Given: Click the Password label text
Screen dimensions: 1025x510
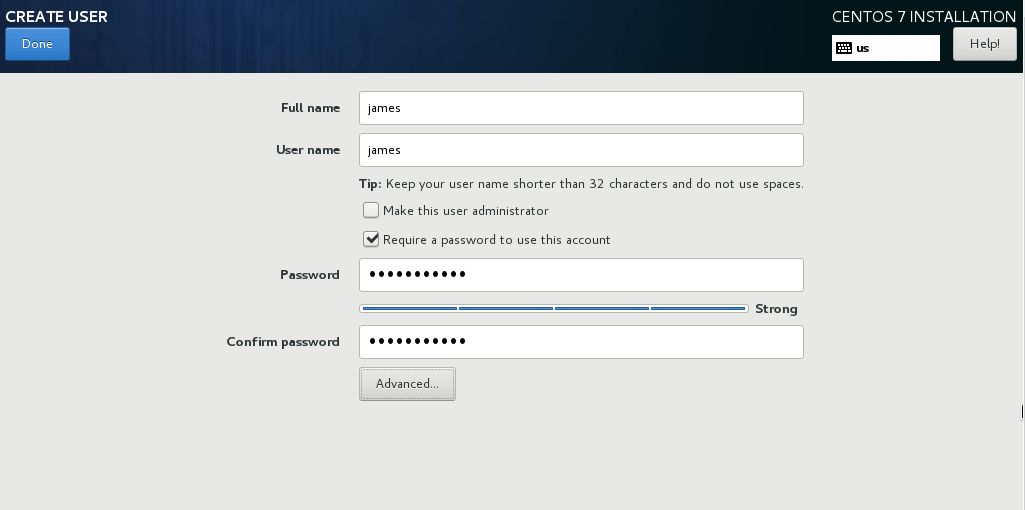Looking at the screenshot, I should (x=310, y=275).
